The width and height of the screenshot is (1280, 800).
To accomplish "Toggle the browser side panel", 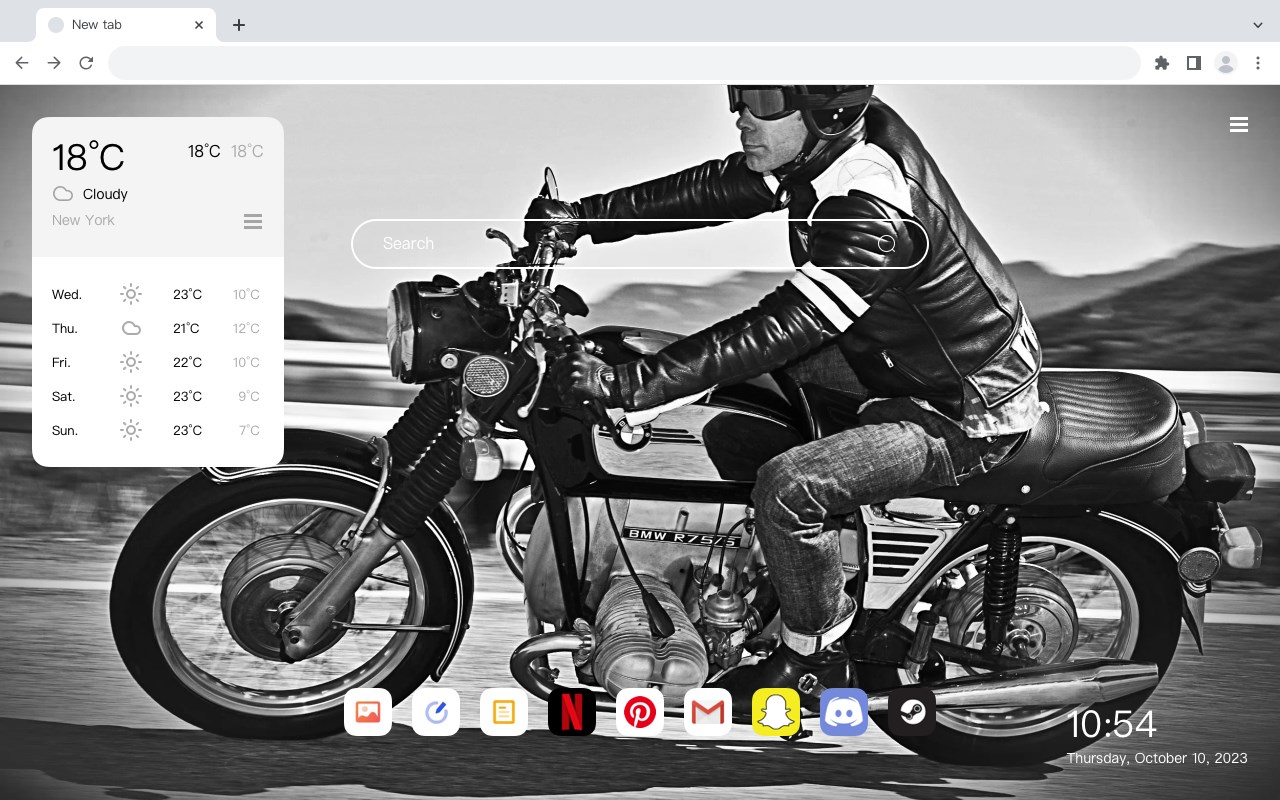I will click(x=1193, y=63).
